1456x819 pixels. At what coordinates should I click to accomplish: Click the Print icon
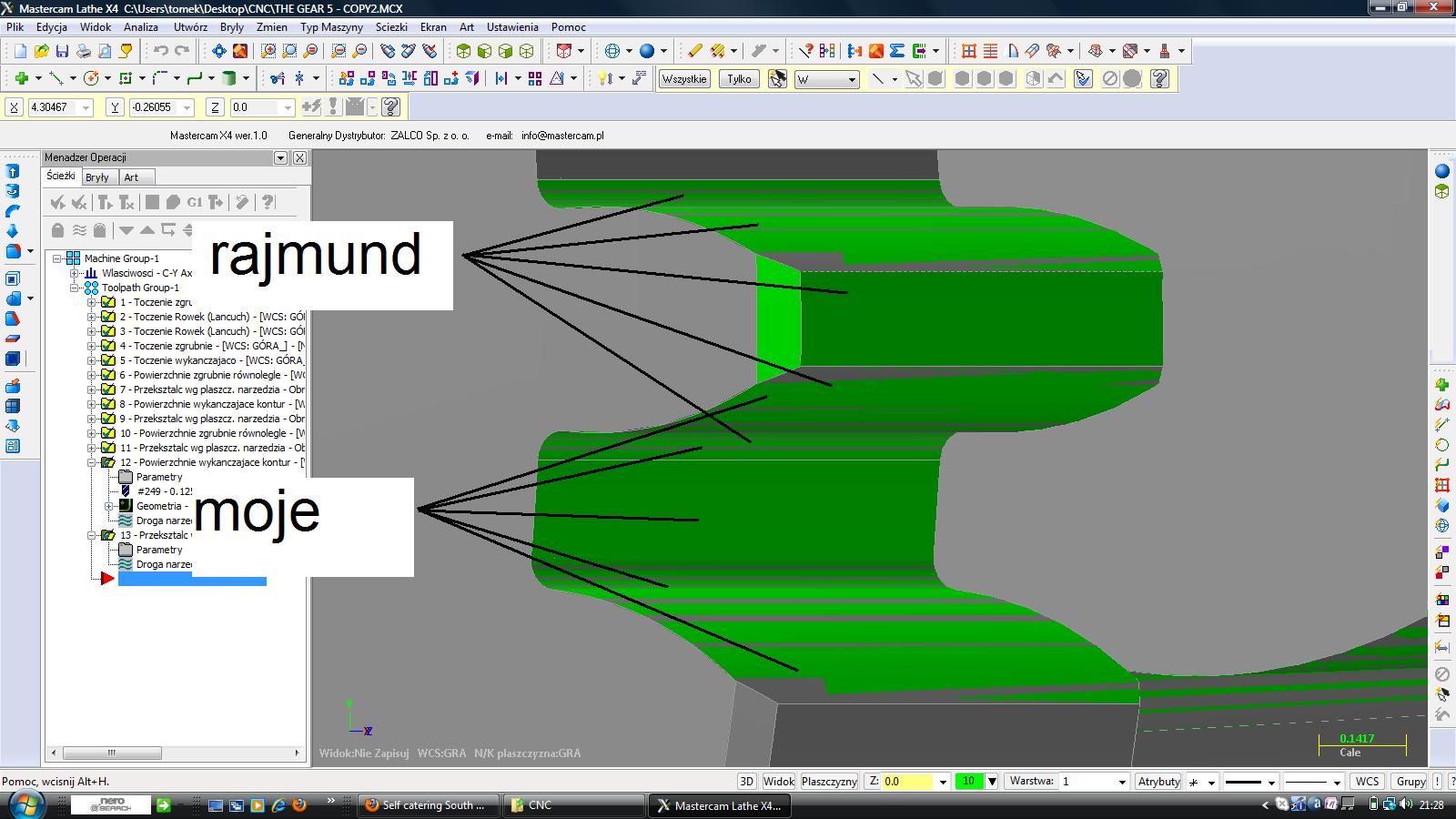click(83, 51)
